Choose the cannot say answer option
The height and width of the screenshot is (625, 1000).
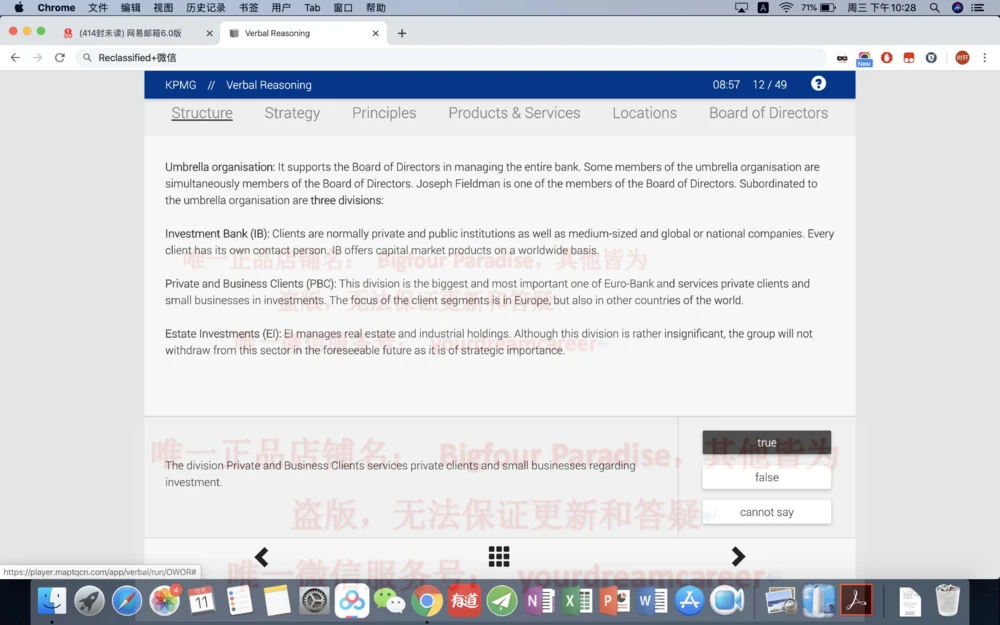coord(766,511)
